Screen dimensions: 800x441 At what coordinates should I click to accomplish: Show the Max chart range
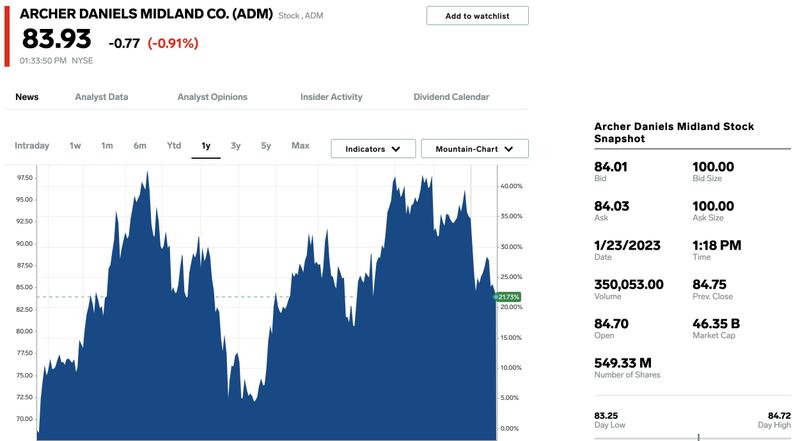(x=301, y=146)
